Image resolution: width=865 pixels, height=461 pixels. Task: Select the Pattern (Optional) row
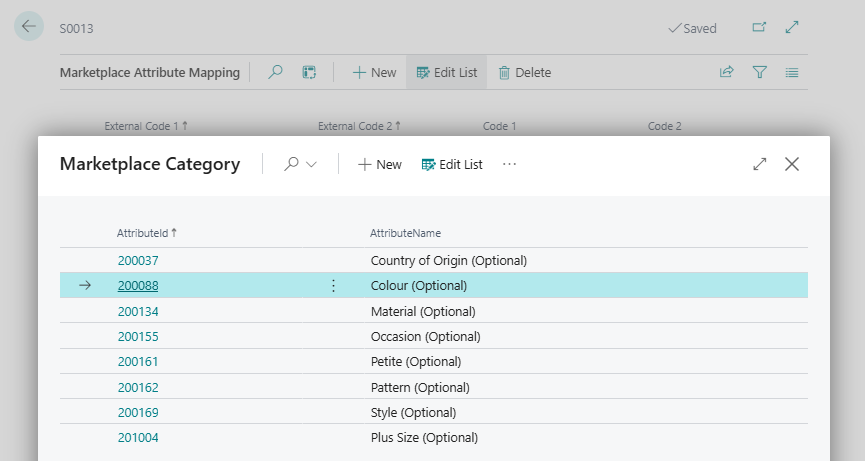pyautogui.click(x=420, y=387)
